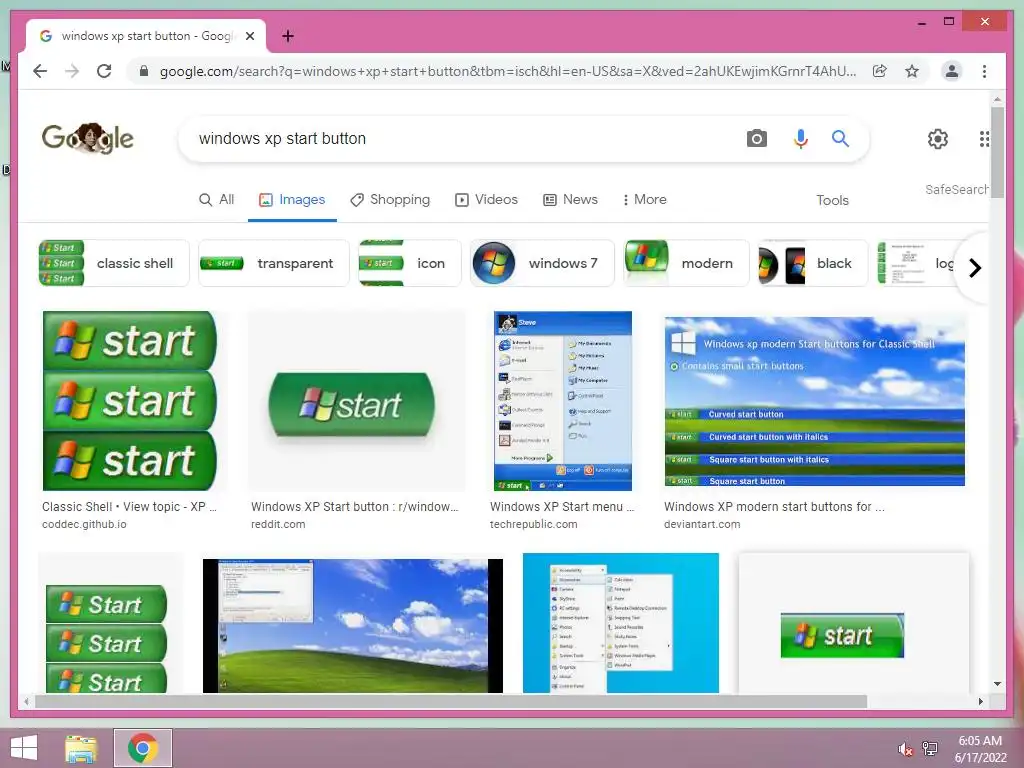Filter by the 'transparent' chip
Viewport: 1024px width, 768px height.
(274, 263)
